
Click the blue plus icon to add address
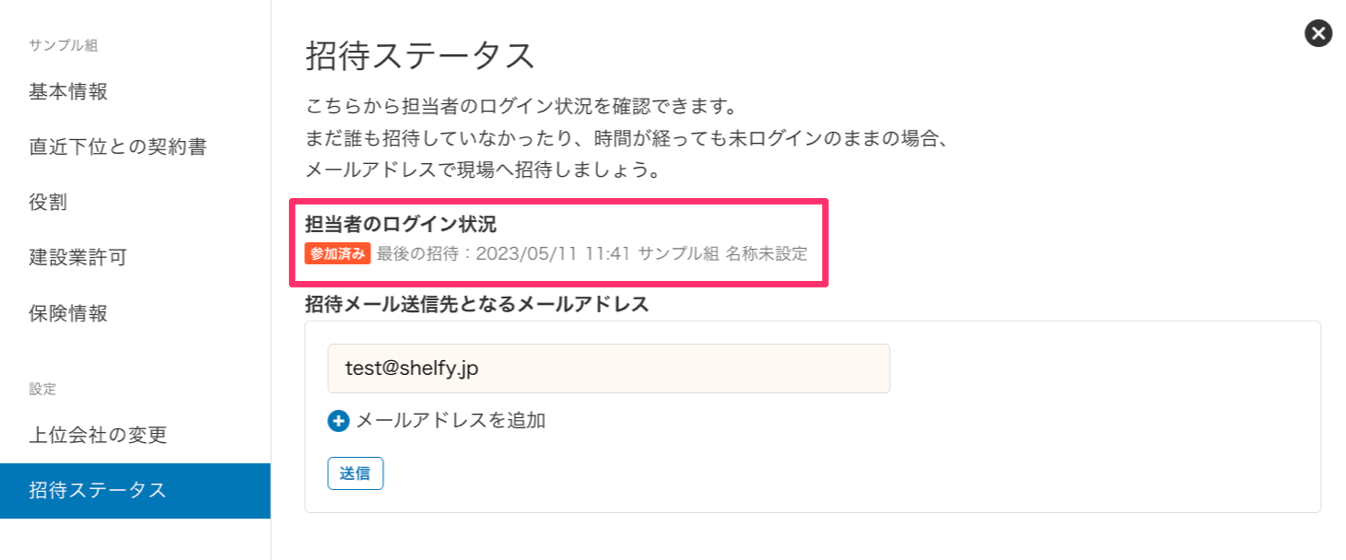[x=338, y=421]
